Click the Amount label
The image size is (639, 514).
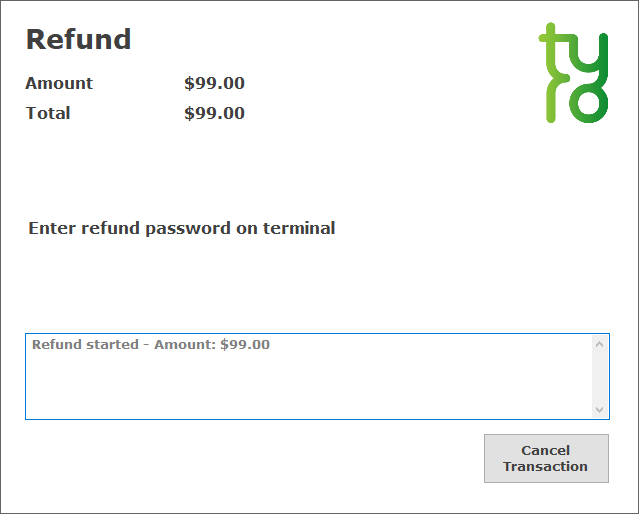pos(59,83)
